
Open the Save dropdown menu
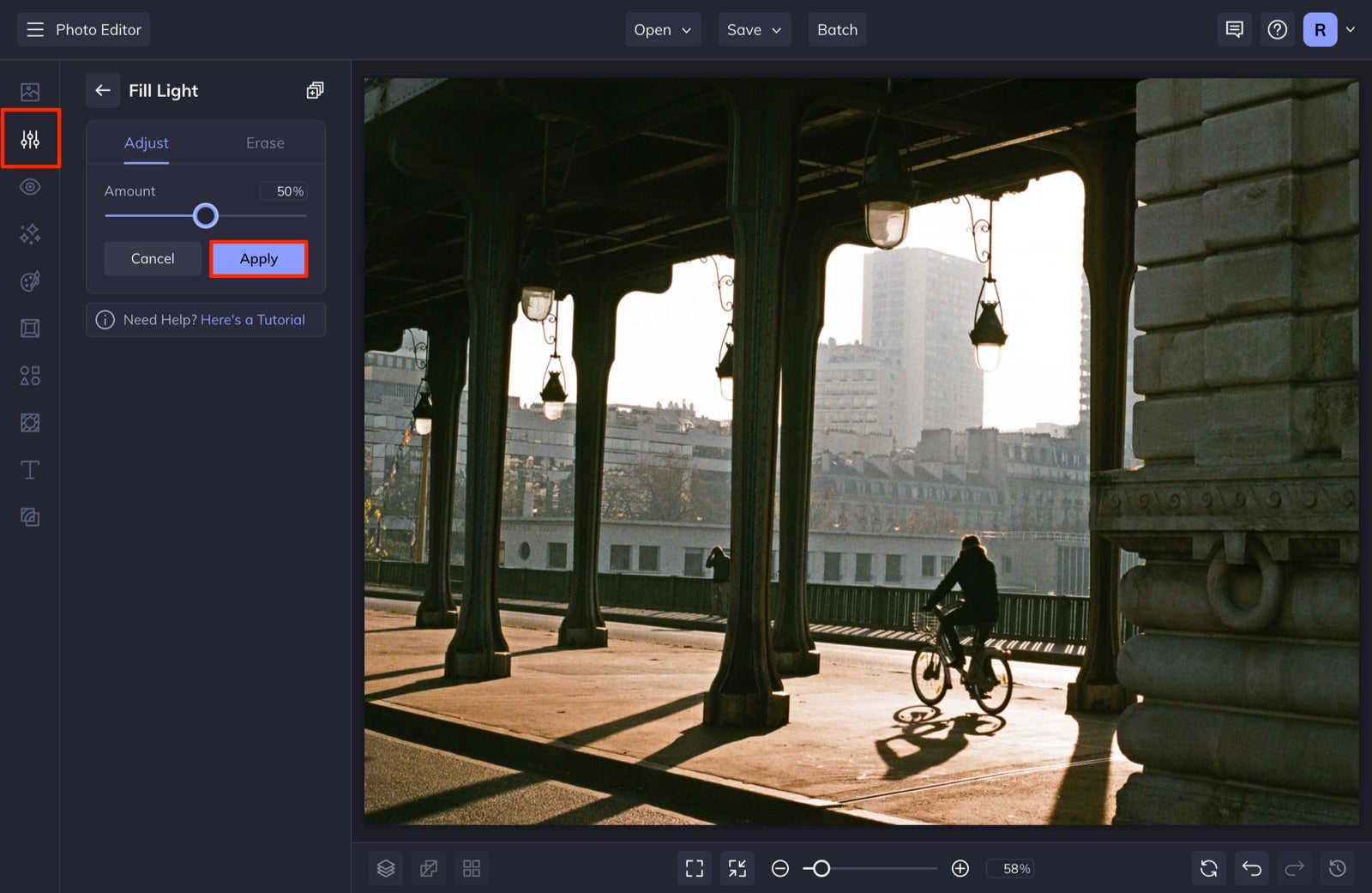click(x=754, y=29)
